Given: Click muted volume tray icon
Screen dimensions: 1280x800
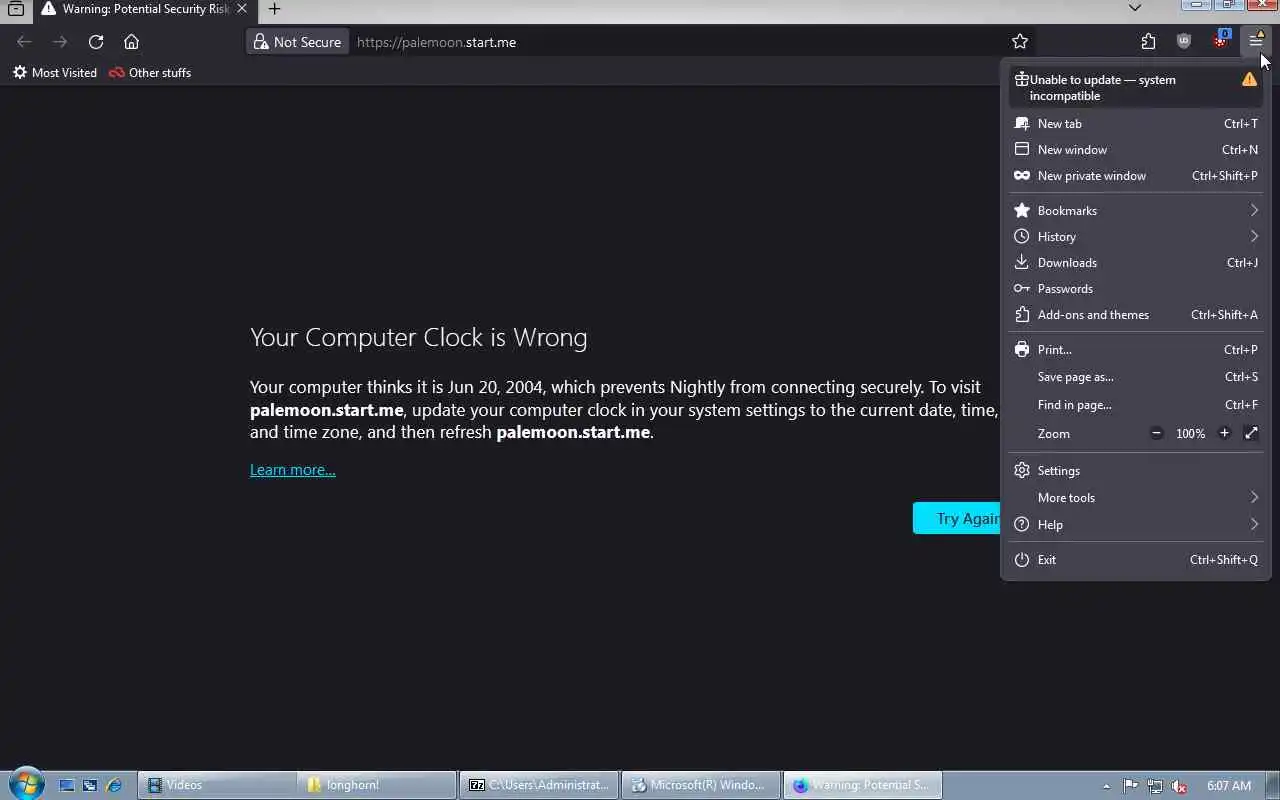Looking at the screenshot, I should (x=1179, y=786).
